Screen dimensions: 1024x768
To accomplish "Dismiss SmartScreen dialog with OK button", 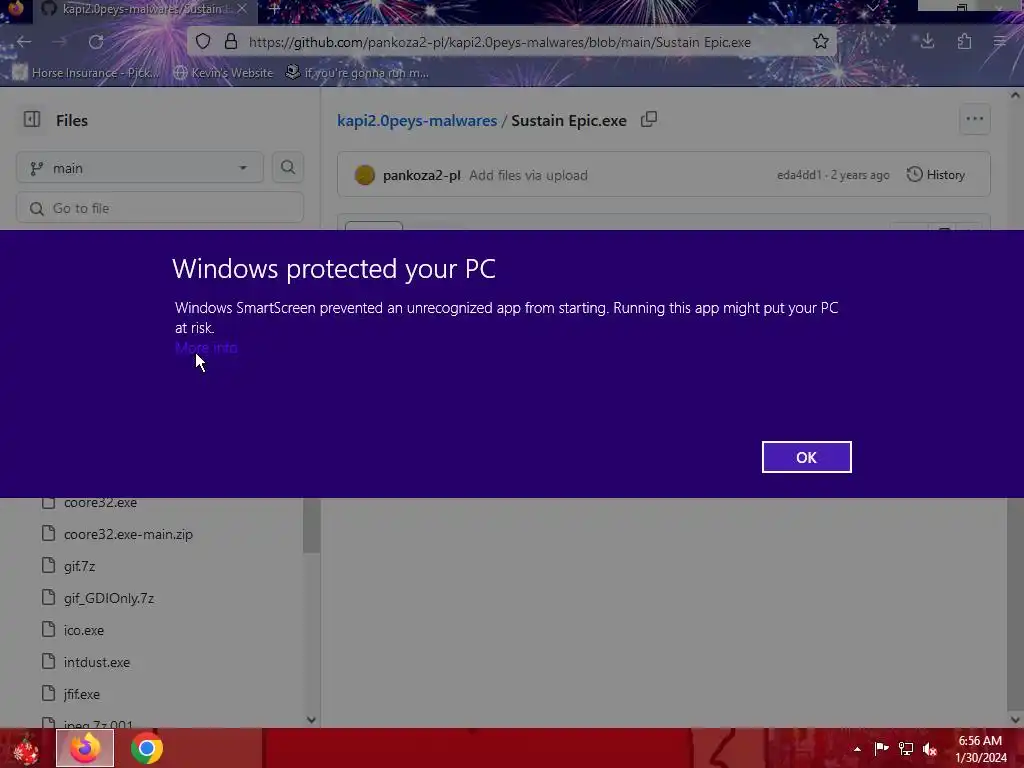I will point(807,457).
